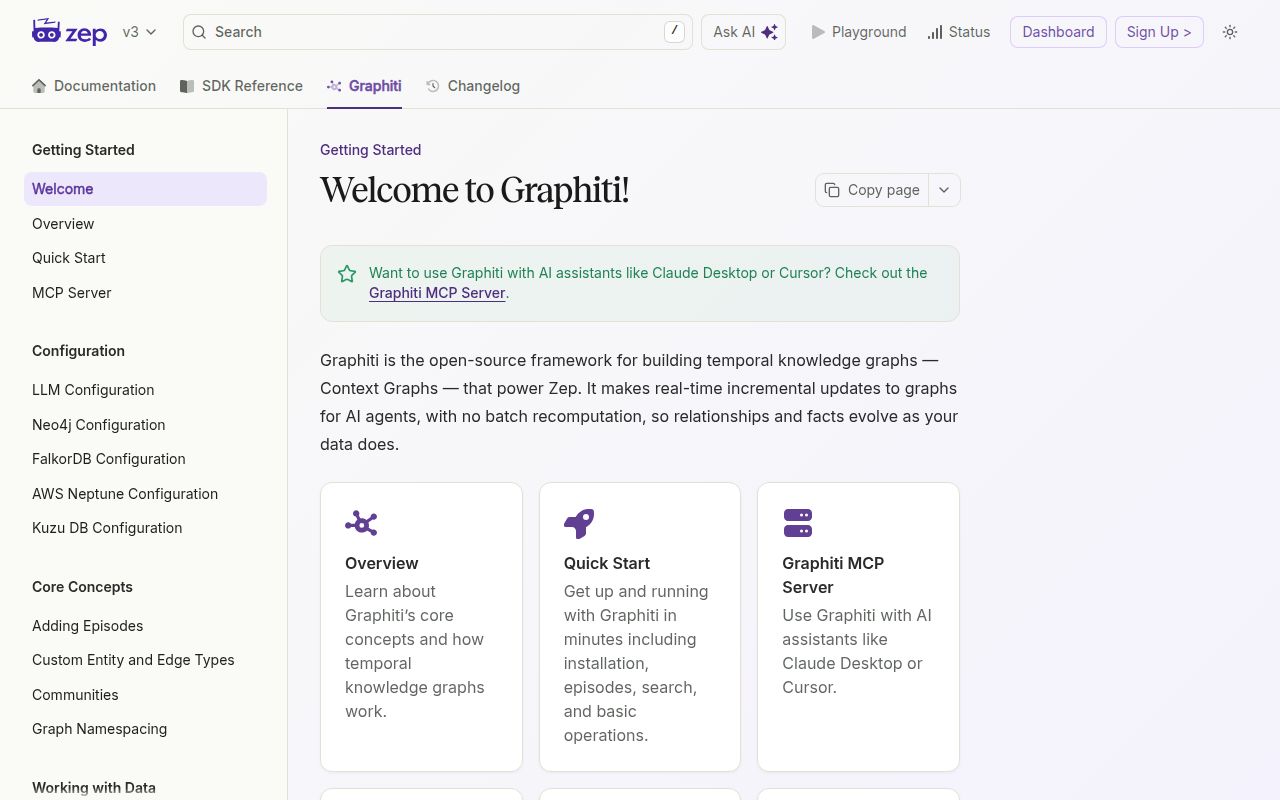Open Neo4j Configuration page
1280x800 pixels.
[145, 425]
